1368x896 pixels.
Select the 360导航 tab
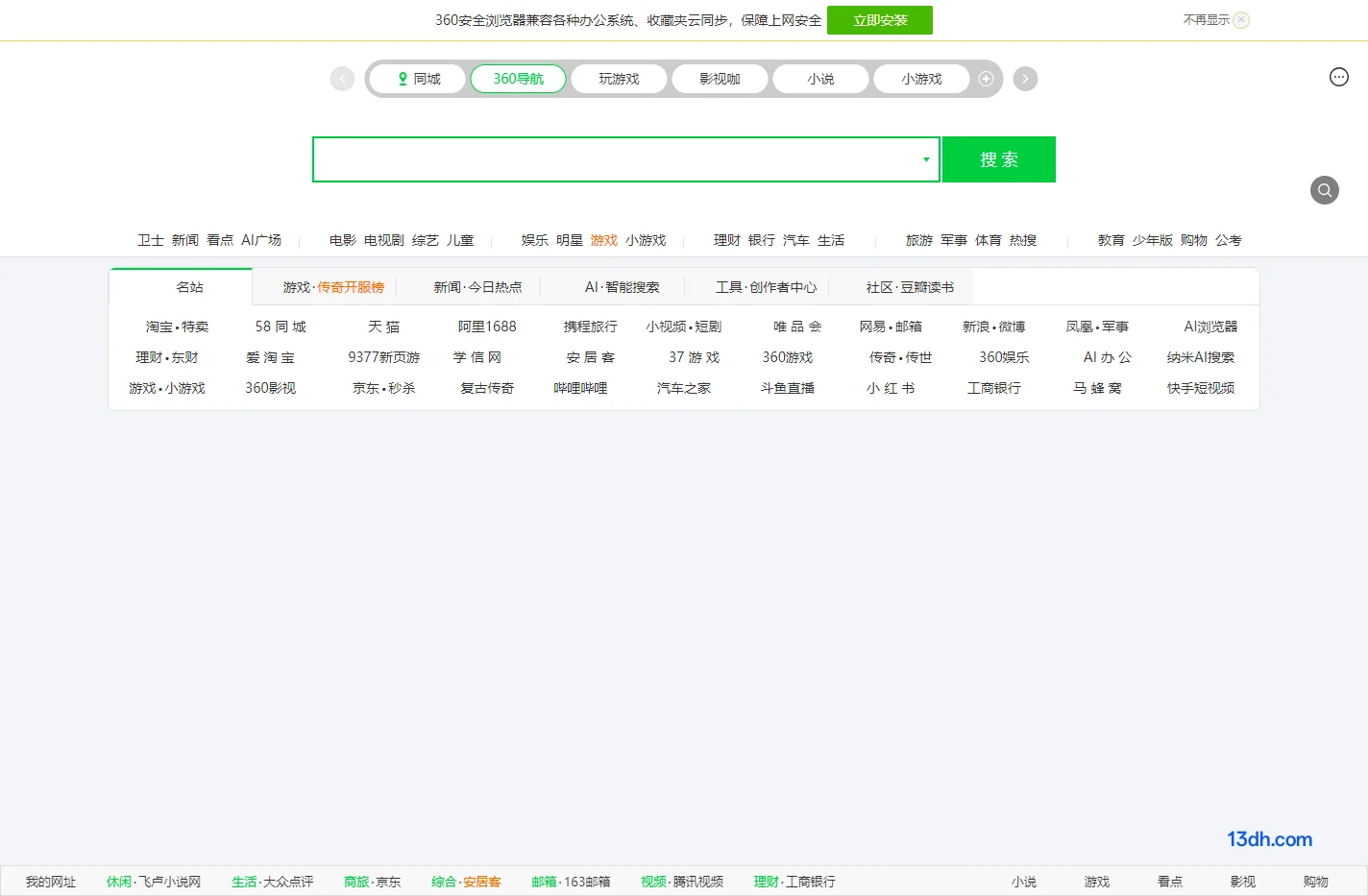coord(518,79)
